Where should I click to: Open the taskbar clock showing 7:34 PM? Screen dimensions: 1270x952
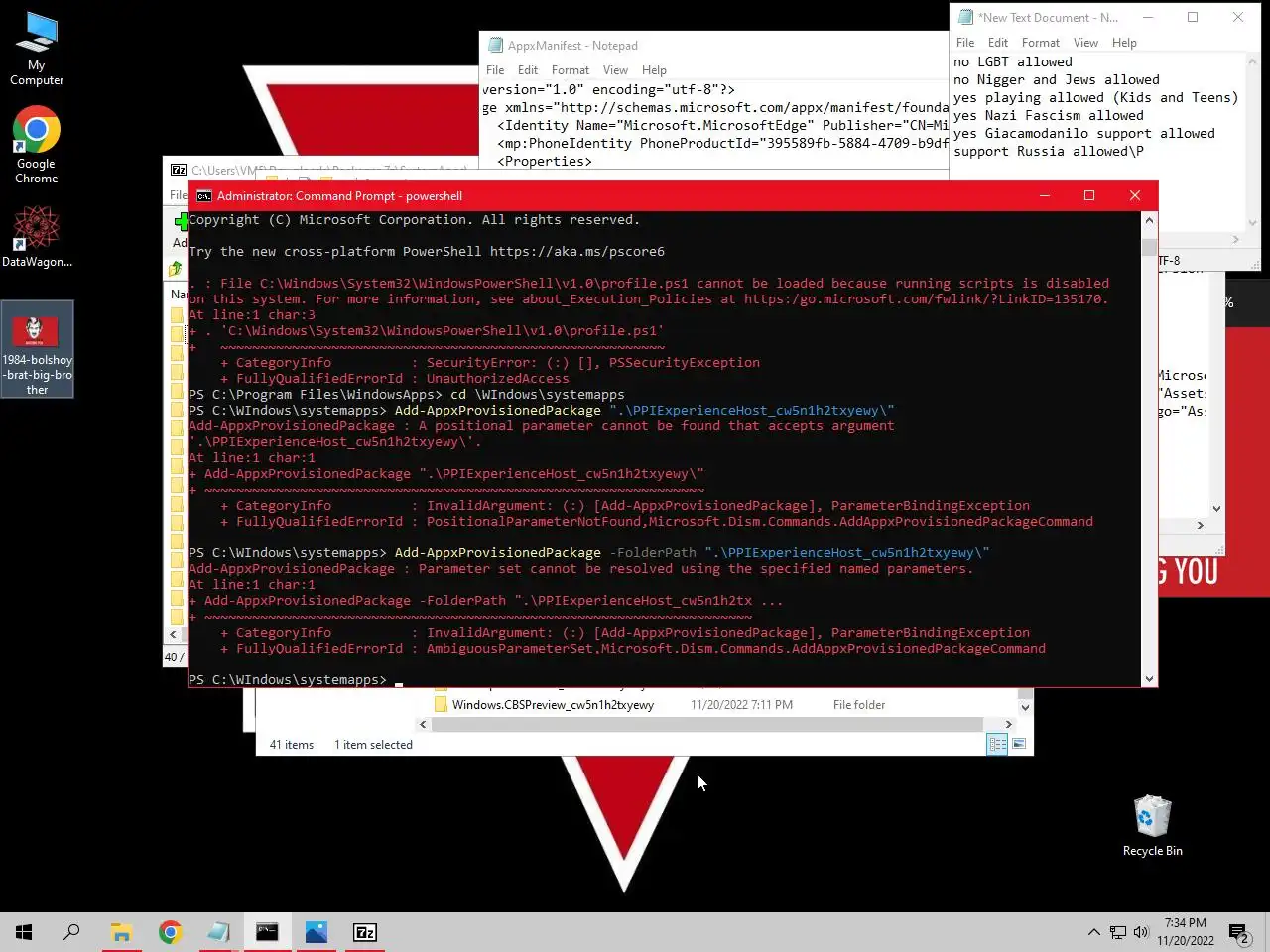1186,932
